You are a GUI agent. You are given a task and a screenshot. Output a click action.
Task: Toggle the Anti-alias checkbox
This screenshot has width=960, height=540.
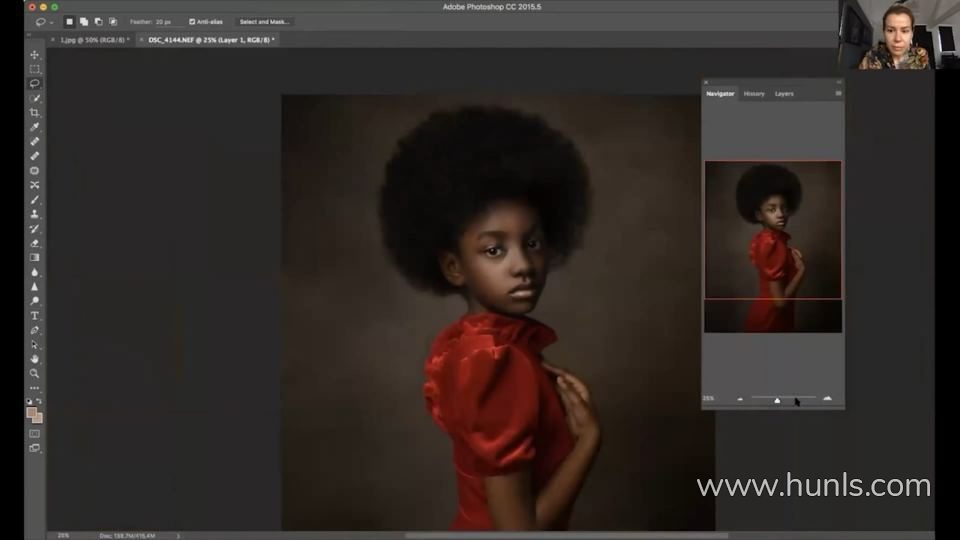[192, 21]
